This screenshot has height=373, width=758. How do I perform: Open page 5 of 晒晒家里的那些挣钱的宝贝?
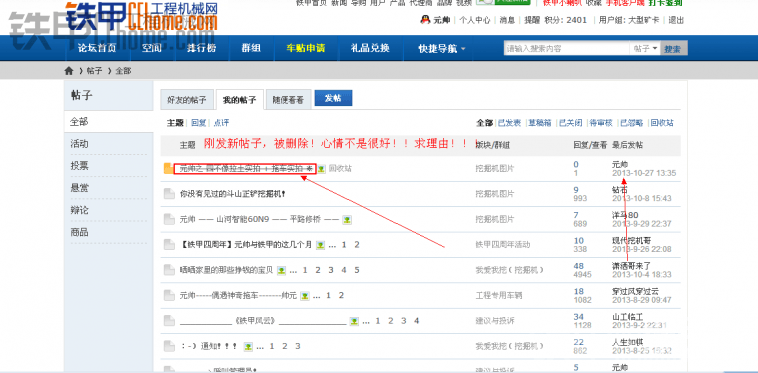pyautogui.click(x=357, y=270)
